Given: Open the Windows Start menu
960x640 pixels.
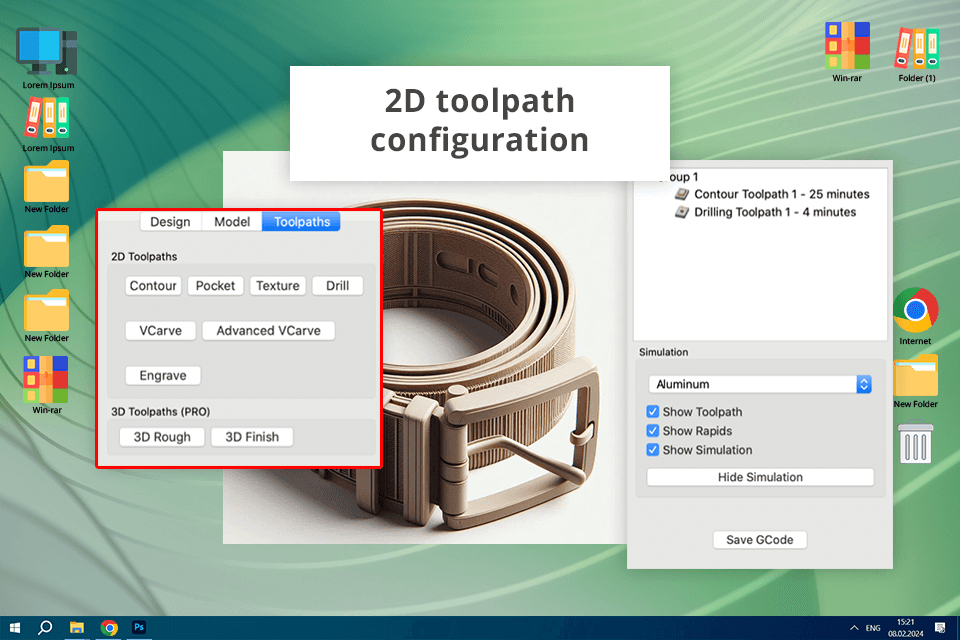Looking at the screenshot, I should (15, 628).
